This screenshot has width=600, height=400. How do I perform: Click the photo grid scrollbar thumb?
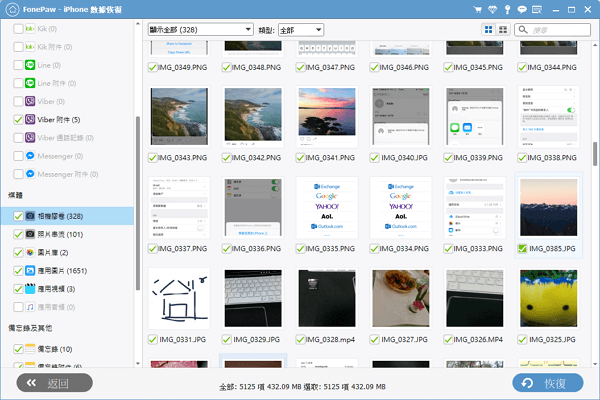click(595, 154)
